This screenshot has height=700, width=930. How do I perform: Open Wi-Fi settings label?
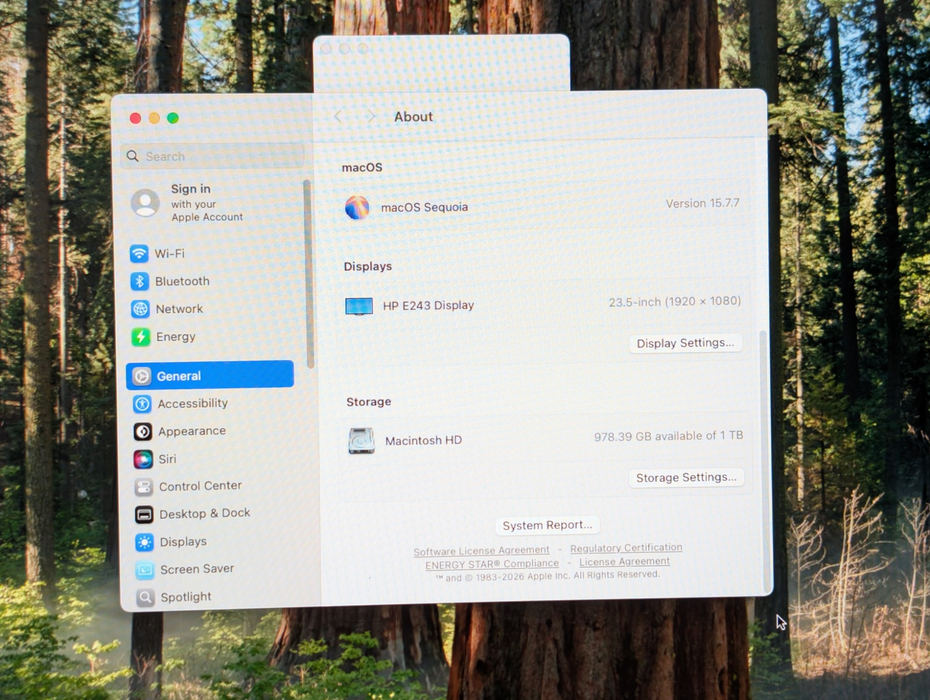[170, 253]
